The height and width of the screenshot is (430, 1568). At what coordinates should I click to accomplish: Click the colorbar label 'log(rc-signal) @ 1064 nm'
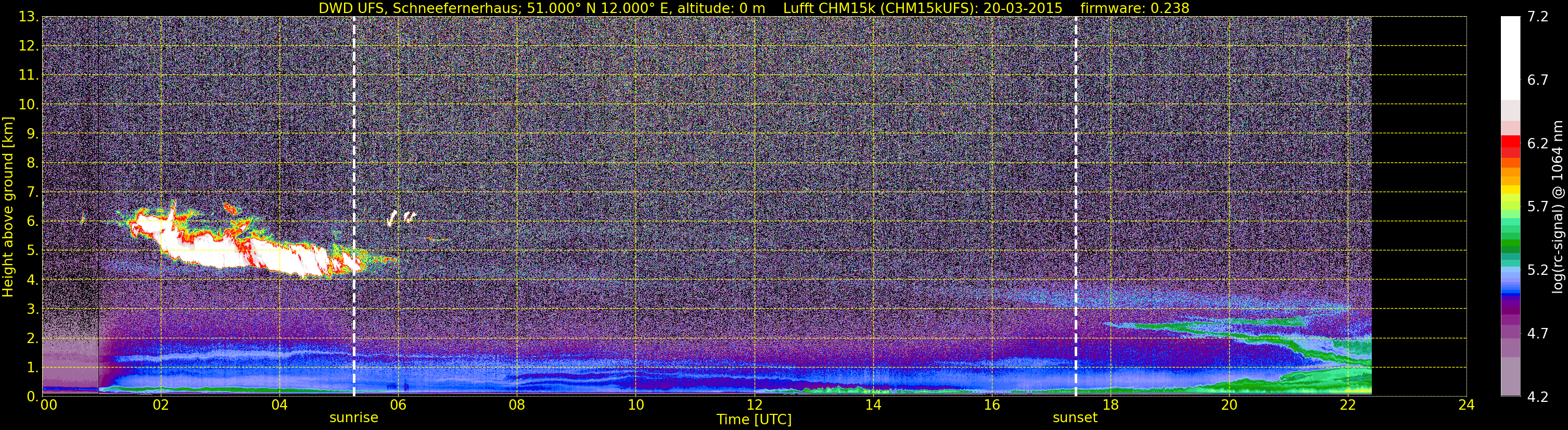(x=1557, y=207)
